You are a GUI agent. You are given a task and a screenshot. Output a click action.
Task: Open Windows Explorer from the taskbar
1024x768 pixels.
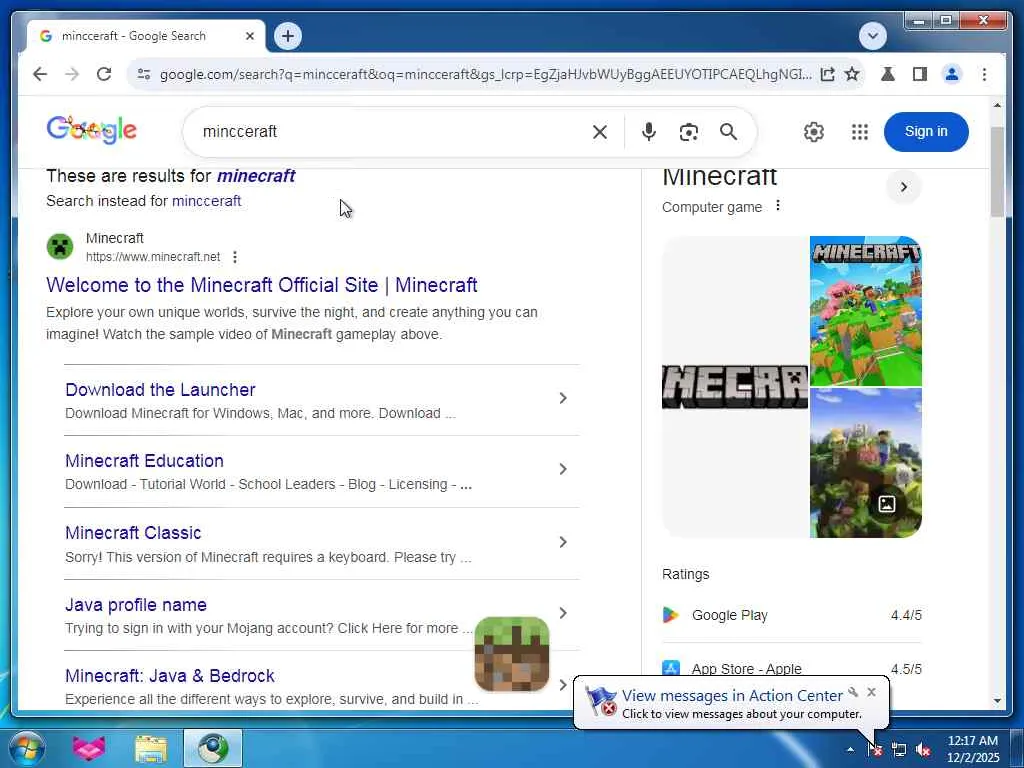pyautogui.click(x=151, y=748)
